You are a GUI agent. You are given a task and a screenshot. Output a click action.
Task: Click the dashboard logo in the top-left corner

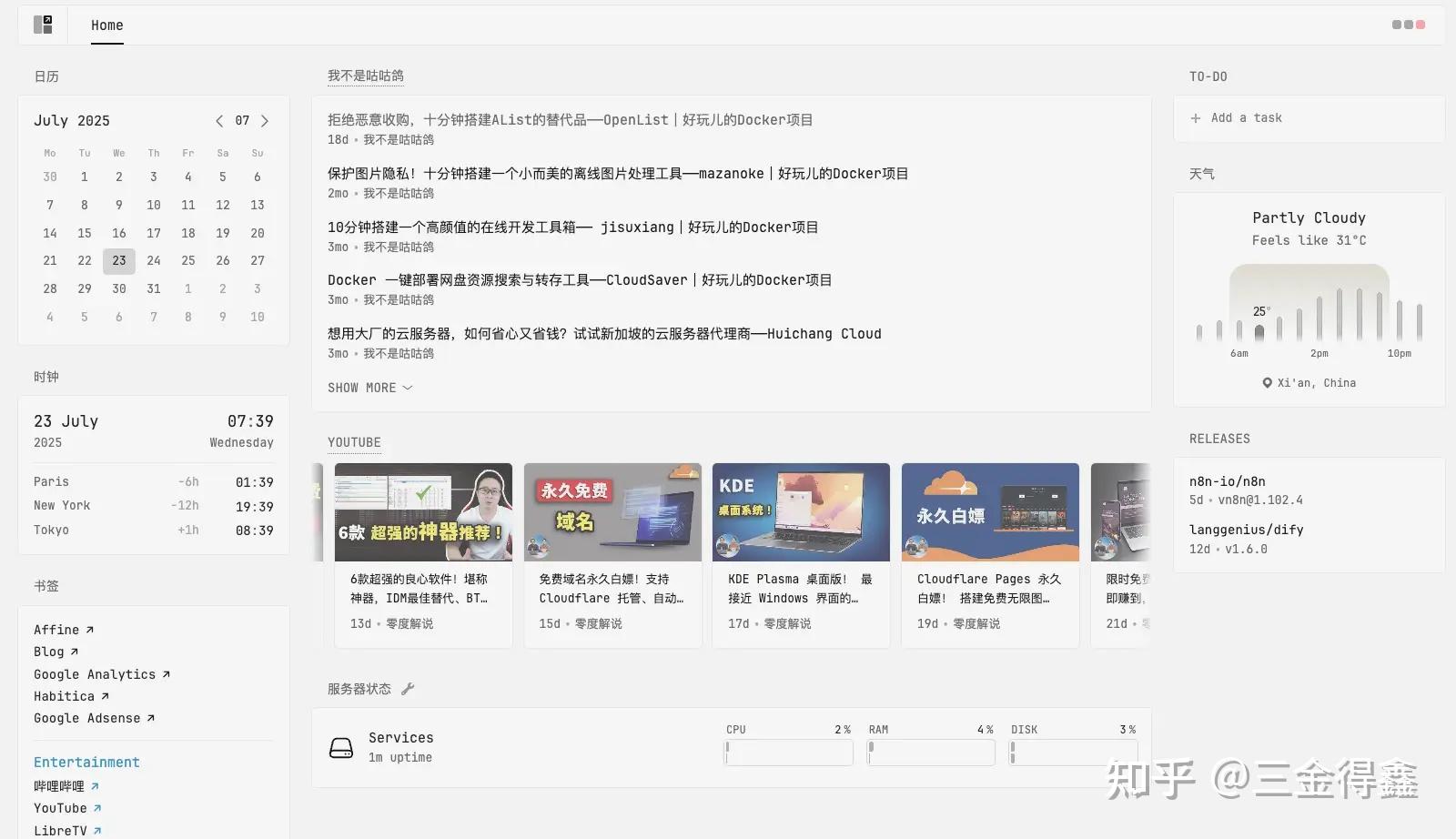click(x=43, y=24)
